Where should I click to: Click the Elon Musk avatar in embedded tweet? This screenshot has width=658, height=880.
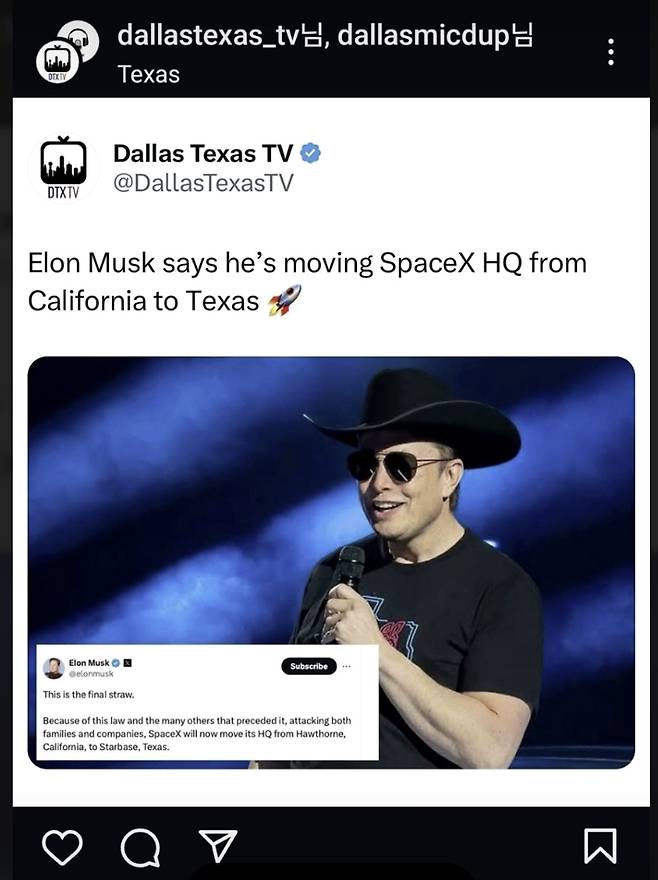click(x=53, y=668)
